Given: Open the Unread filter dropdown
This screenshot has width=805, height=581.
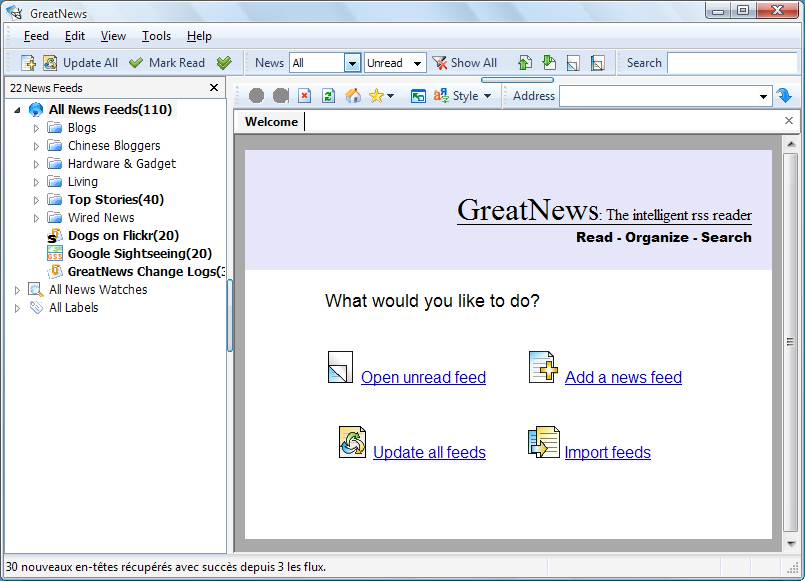Looking at the screenshot, I should [395, 63].
